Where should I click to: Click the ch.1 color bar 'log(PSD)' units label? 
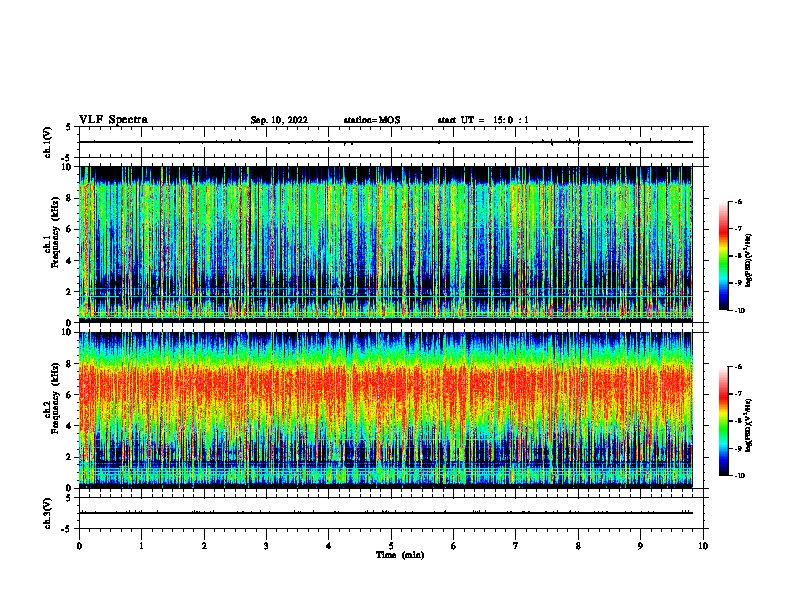749,261
